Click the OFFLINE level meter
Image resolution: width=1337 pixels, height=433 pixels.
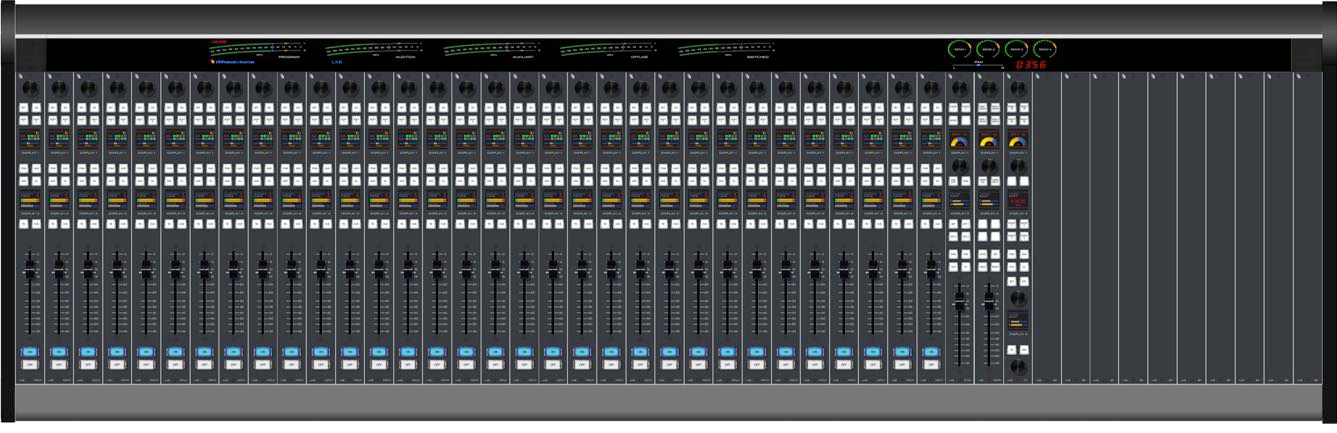606,47
